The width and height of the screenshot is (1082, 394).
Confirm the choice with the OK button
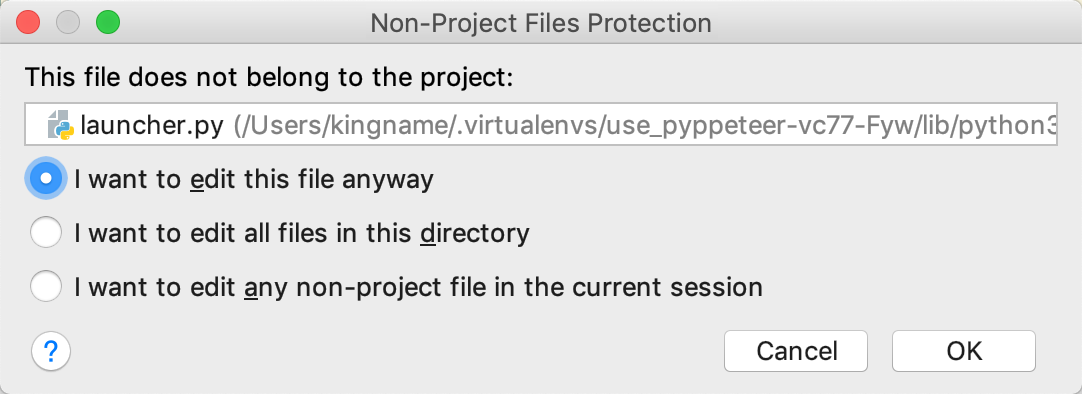[x=963, y=351]
